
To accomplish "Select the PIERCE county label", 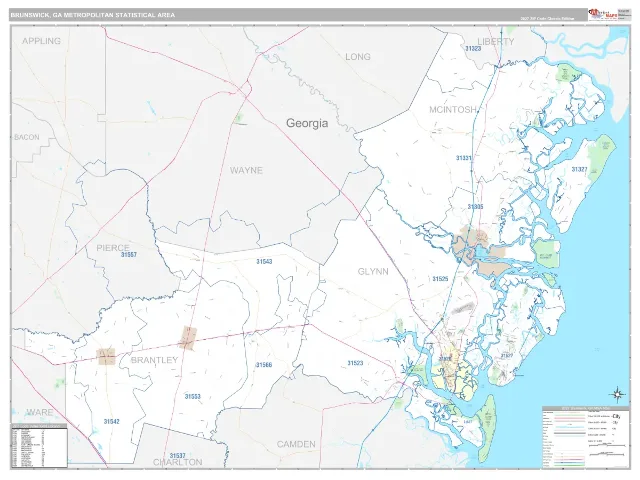I will 113,248.
